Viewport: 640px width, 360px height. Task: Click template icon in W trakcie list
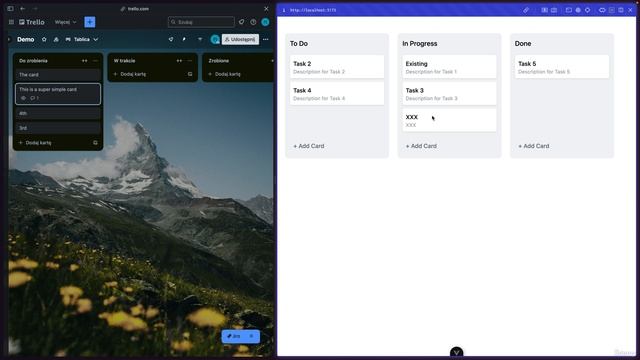click(x=190, y=74)
